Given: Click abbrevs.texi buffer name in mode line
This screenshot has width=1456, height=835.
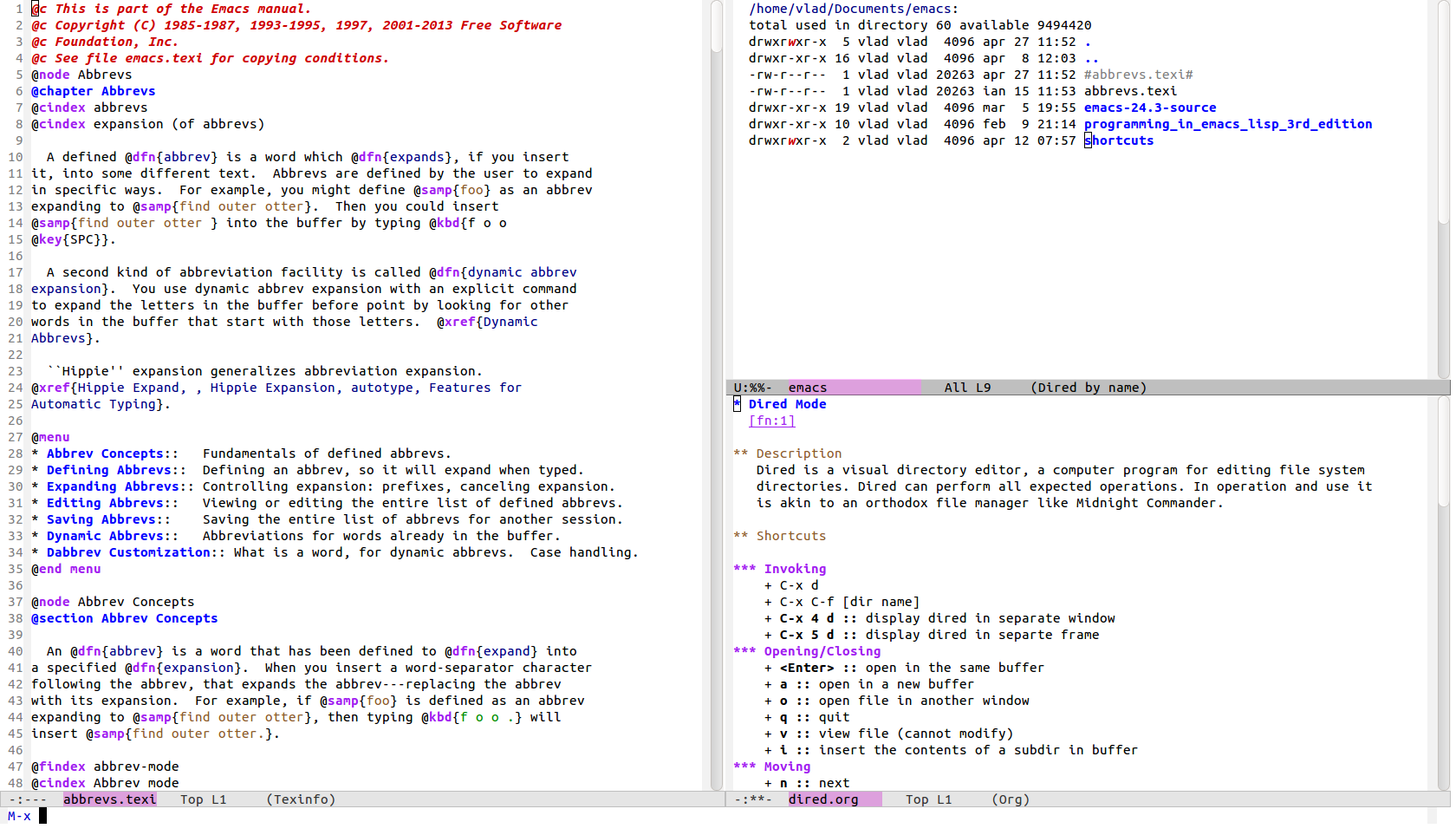Looking at the screenshot, I should pyautogui.click(x=109, y=799).
